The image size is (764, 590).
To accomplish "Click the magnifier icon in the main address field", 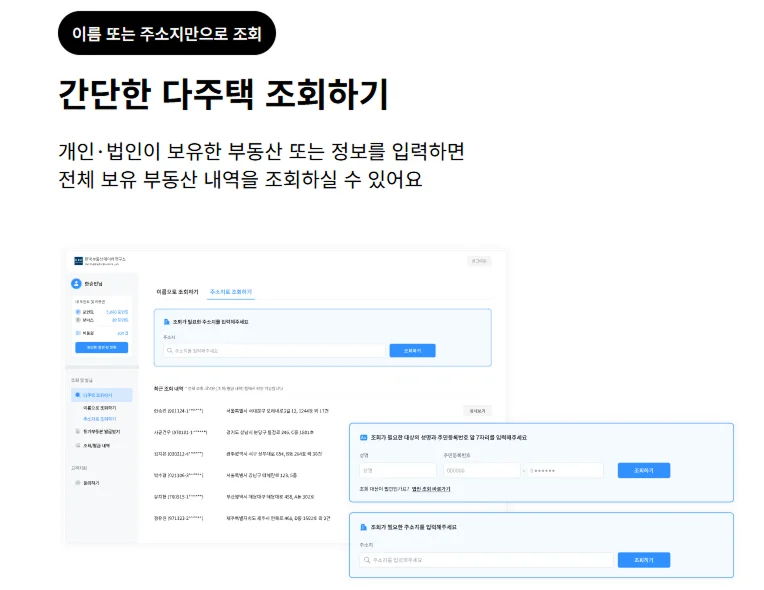I will (170, 351).
